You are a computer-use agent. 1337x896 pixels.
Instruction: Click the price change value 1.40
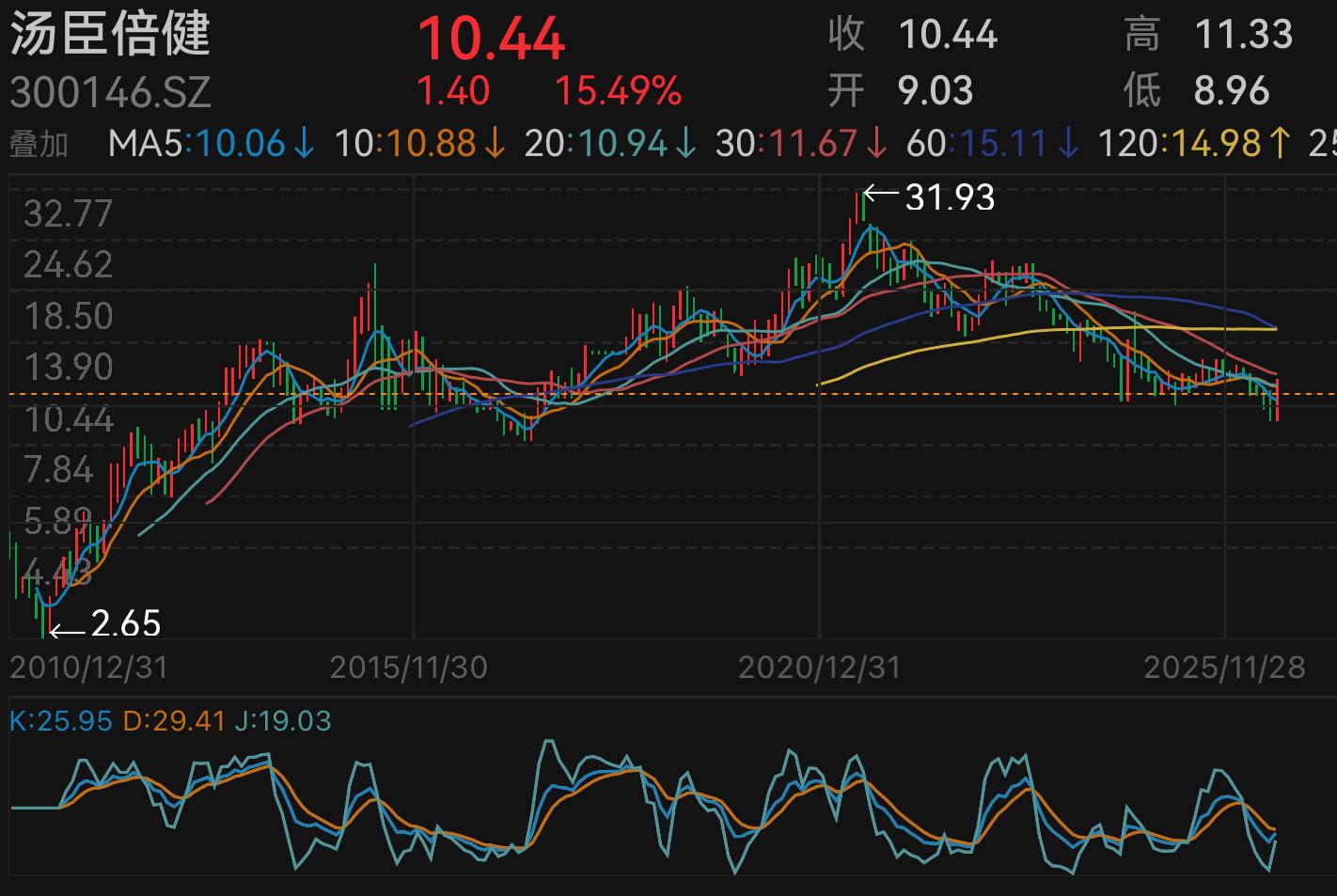point(453,91)
